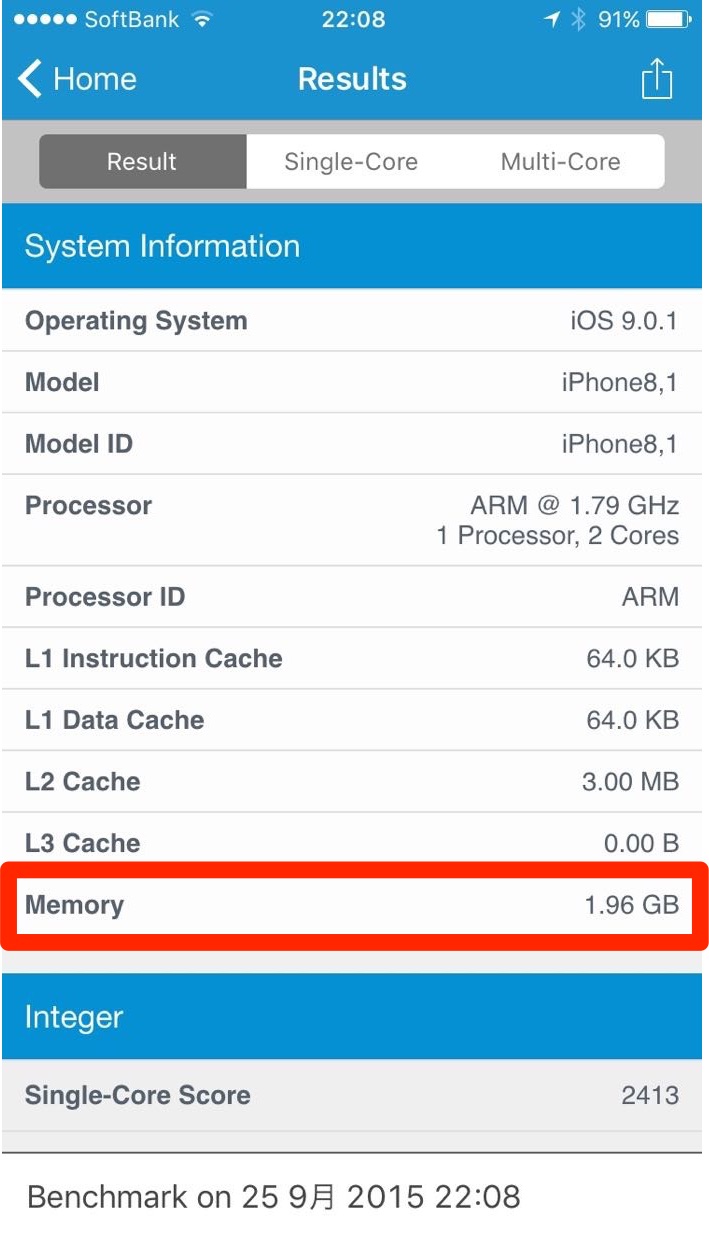Screen dimensions: 709x1245
Task: Switch to the Multi-Core tab
Action: (x=560, y=162)
